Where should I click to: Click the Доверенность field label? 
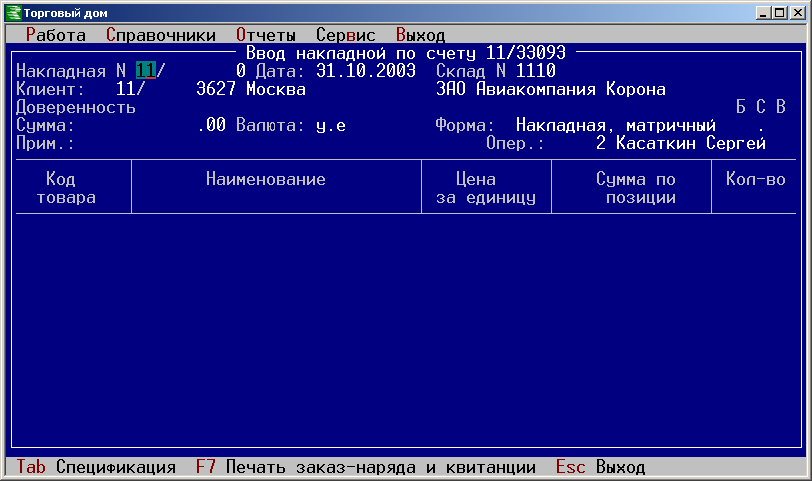point(76,107)
